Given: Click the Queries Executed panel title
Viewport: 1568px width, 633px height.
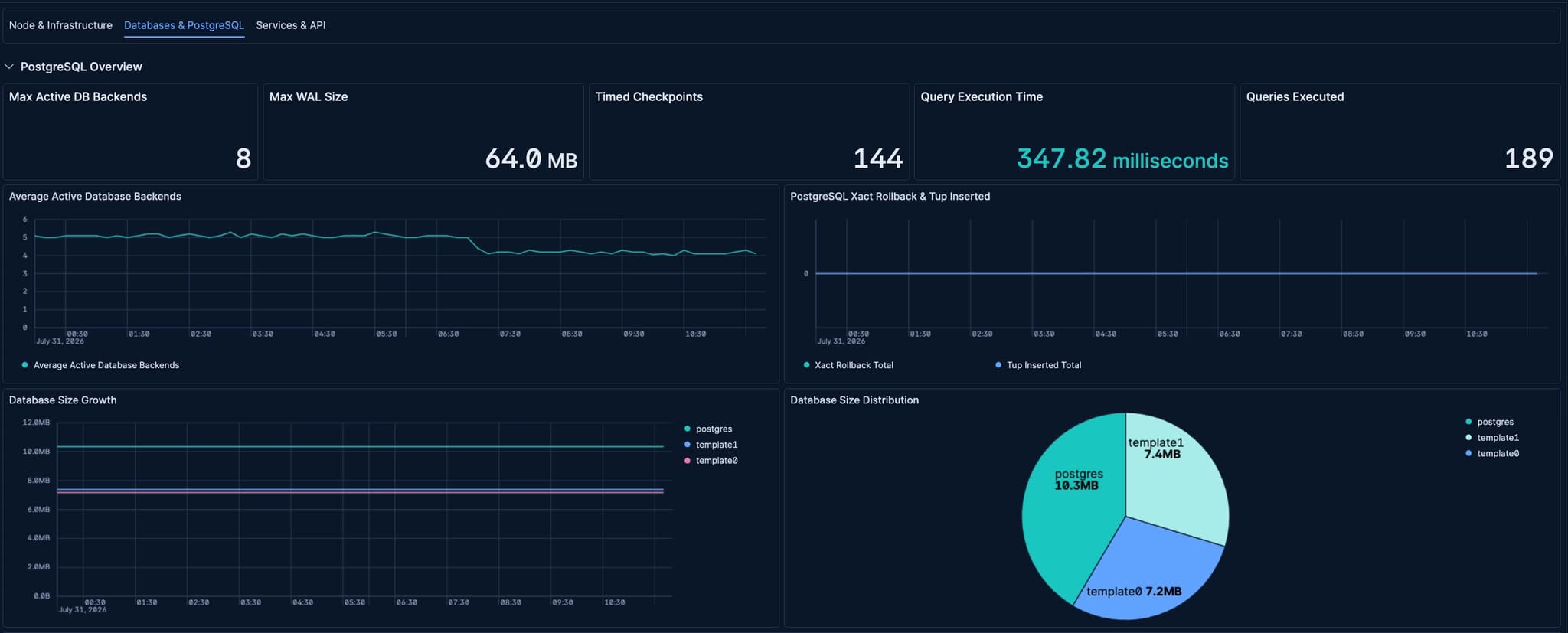Looking at the screenshot, I should pyautogui.click(x=1295, y=96).
